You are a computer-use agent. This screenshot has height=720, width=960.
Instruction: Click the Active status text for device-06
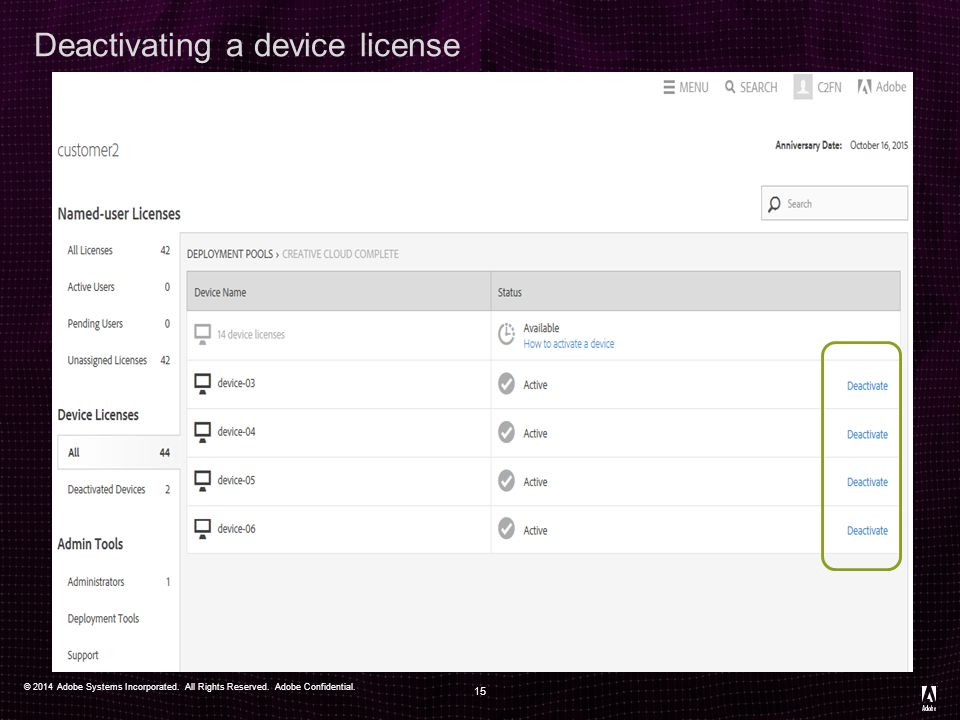coord(535,531)
